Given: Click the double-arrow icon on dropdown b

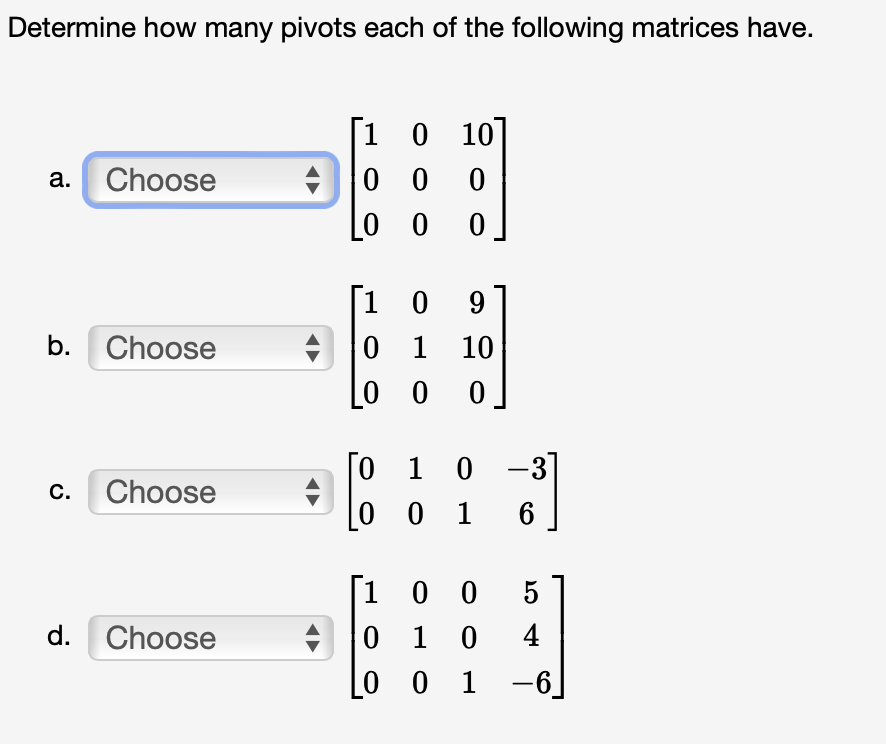Looking at the screenshot, I should click(x=313, y=348).
